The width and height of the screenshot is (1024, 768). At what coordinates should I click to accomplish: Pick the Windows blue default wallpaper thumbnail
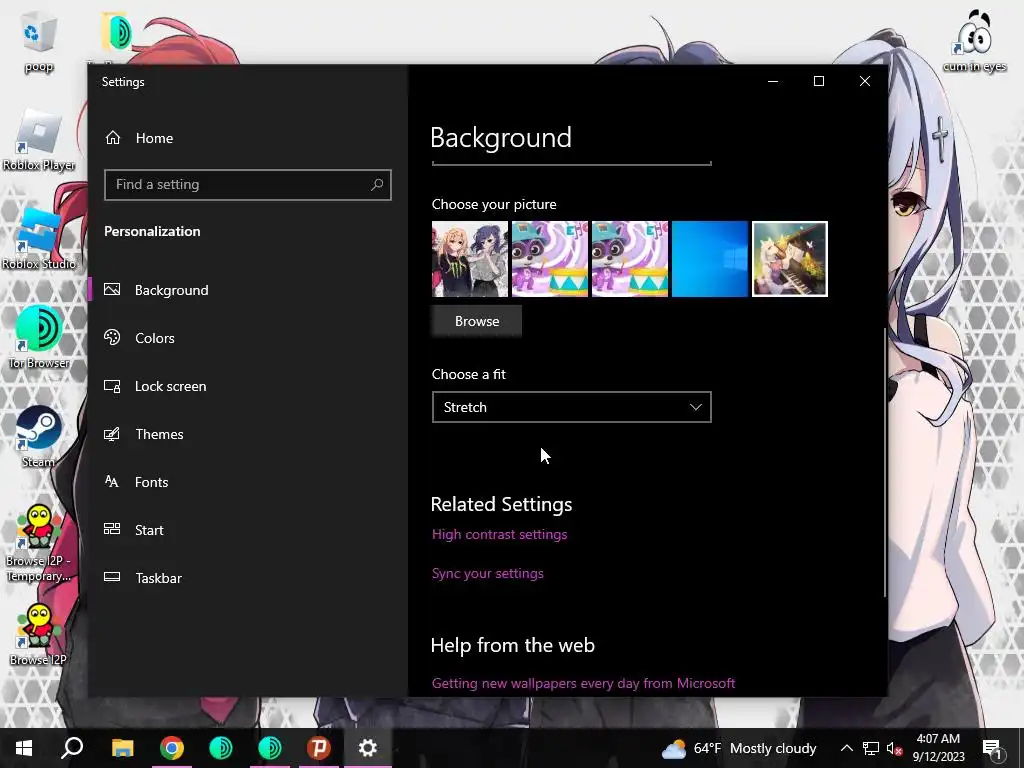coord(710,259)
